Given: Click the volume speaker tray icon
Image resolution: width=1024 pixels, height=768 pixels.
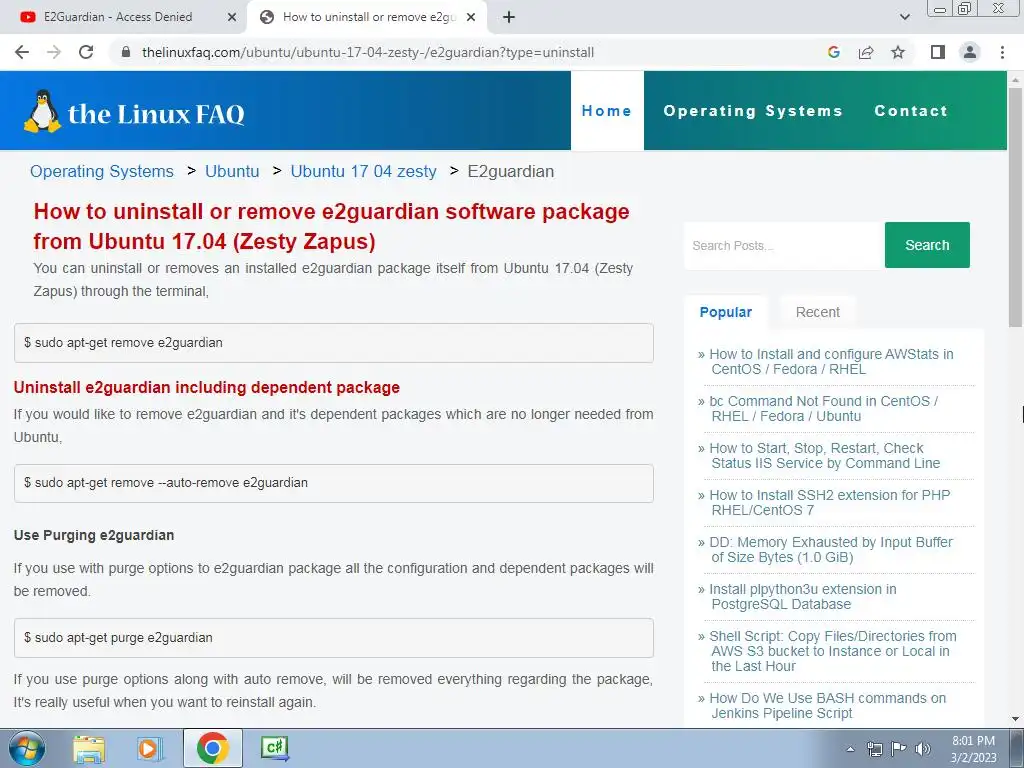Looking at the screenshot, I should click(x=923, y=750).
